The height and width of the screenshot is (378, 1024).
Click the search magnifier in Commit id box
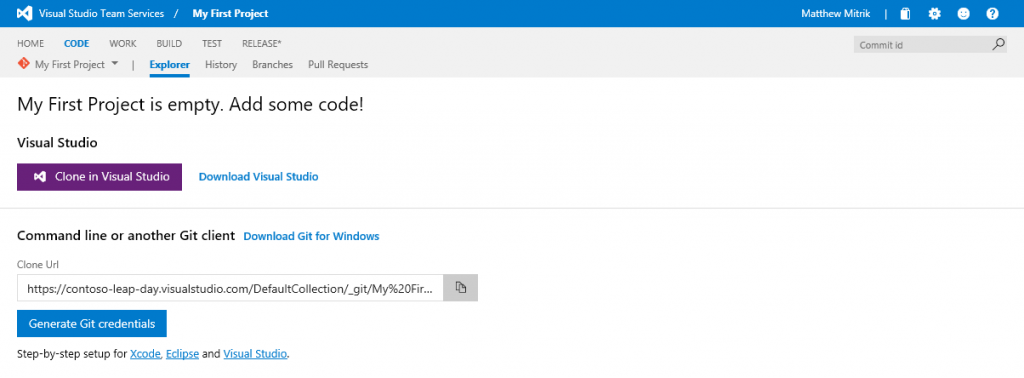pos(998,44)
